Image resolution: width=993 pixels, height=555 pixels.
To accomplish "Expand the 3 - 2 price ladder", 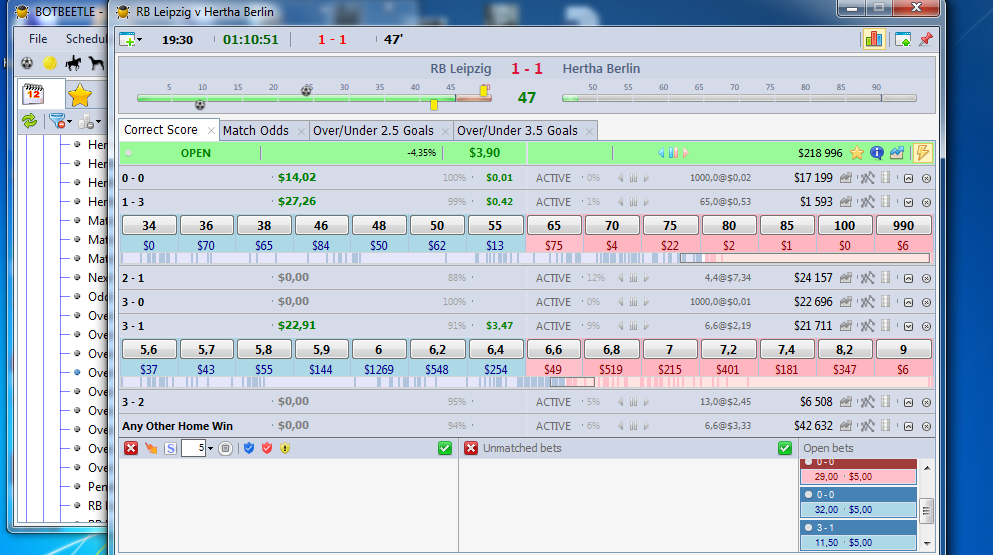I will click(x=908, y=402).
